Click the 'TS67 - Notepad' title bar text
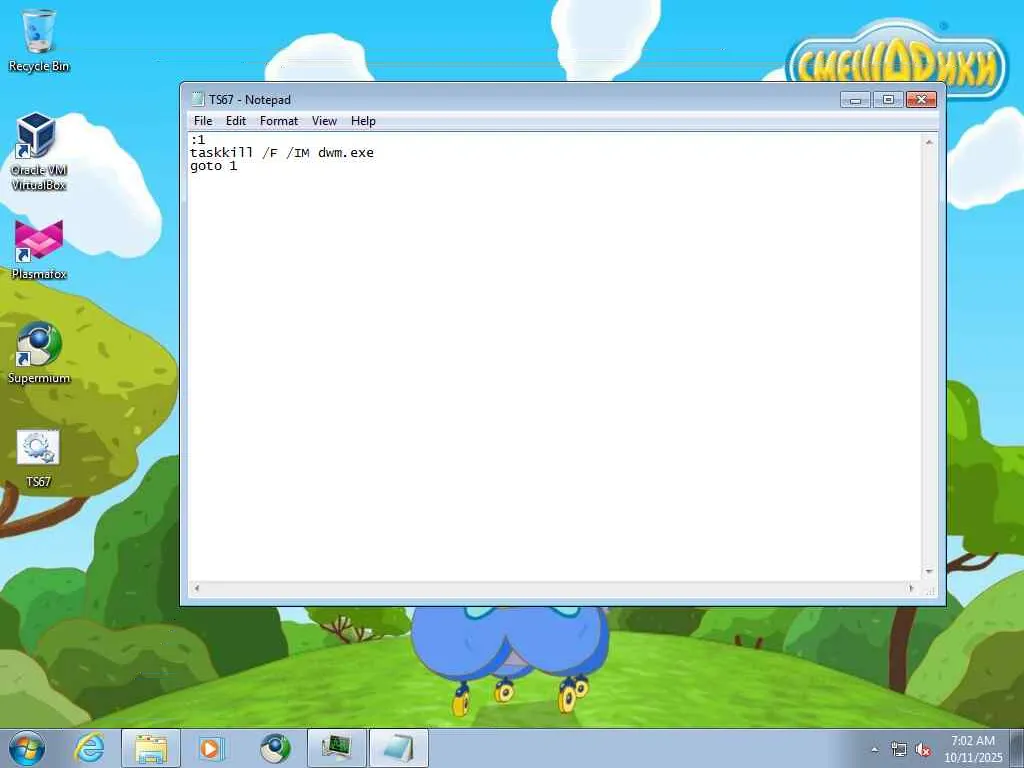Image resolution: width=1024 pixels, height=768 pixels. click(249, 100)
